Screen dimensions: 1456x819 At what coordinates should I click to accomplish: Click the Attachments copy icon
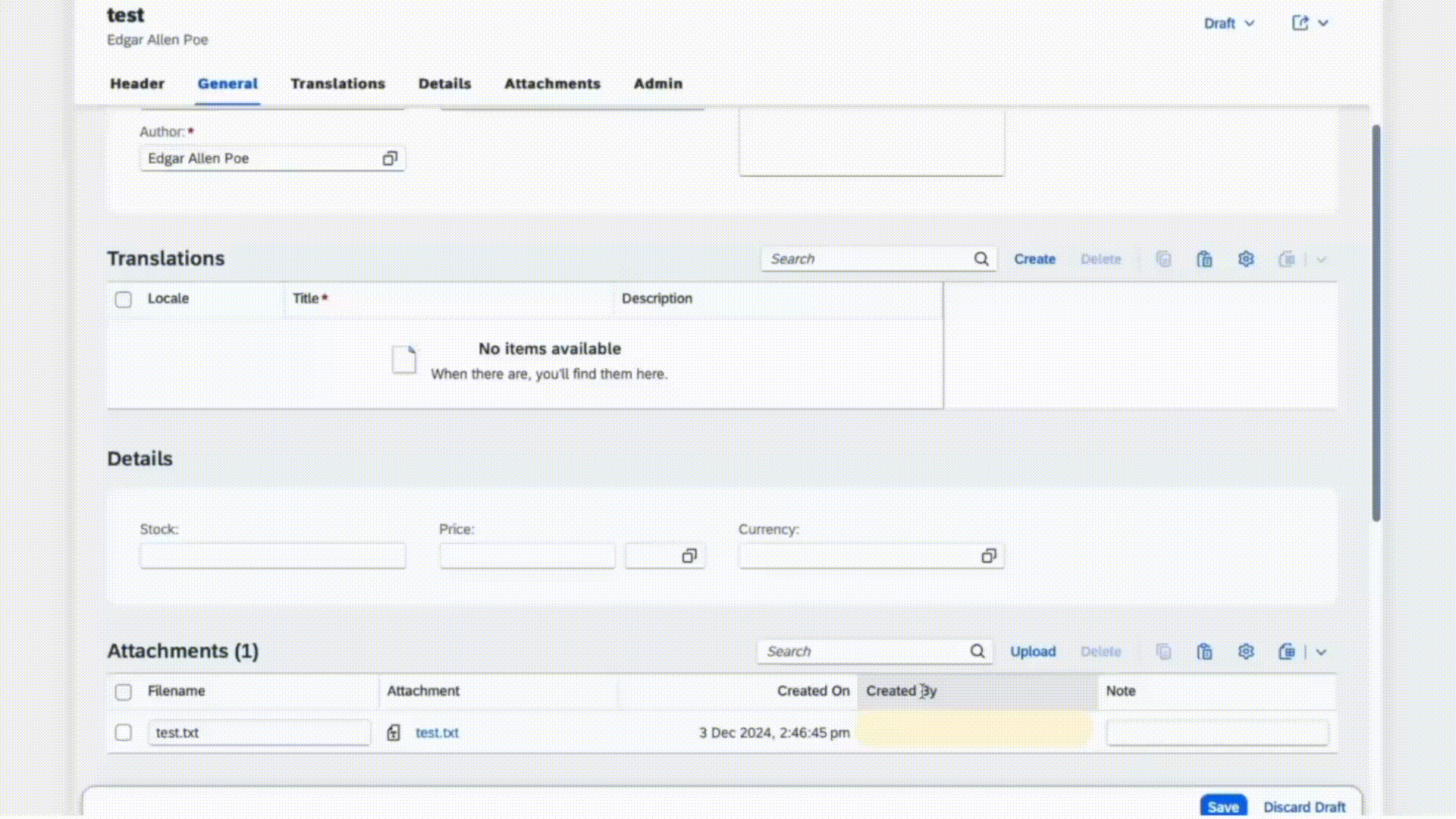(x=1163, y=652)
